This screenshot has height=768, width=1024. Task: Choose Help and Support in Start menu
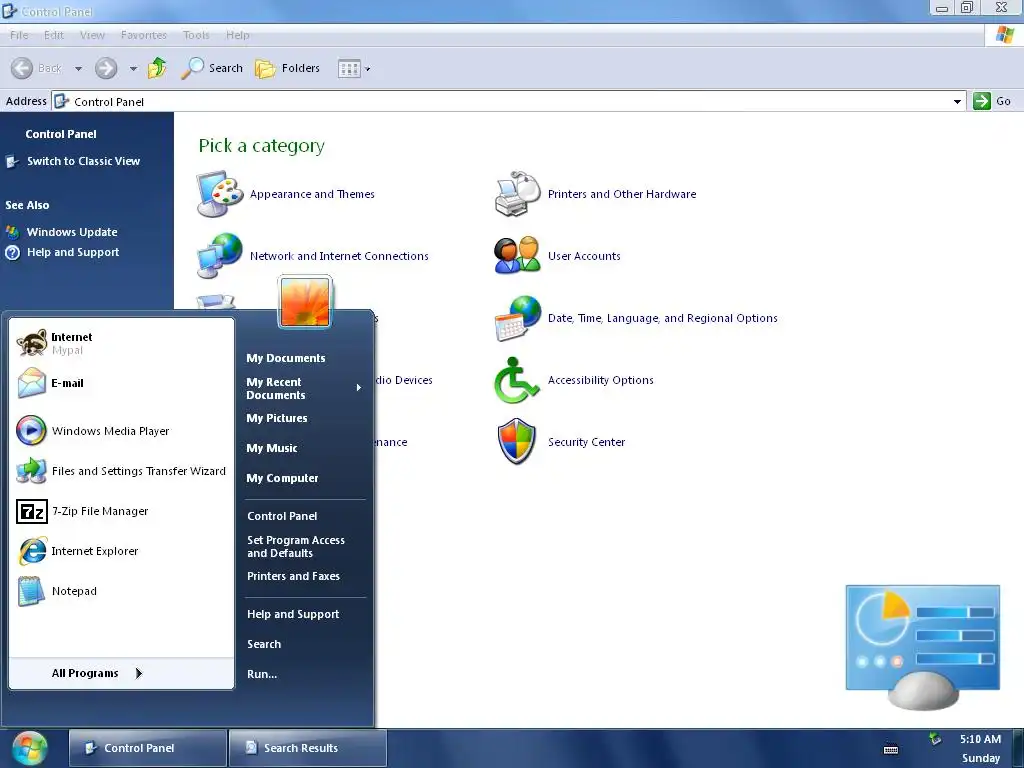click(x=293, y=614)
